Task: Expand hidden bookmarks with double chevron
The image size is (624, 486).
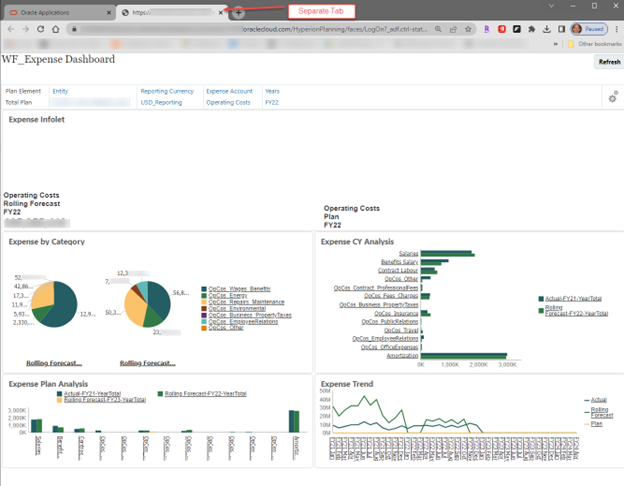Action: [555, 44]
